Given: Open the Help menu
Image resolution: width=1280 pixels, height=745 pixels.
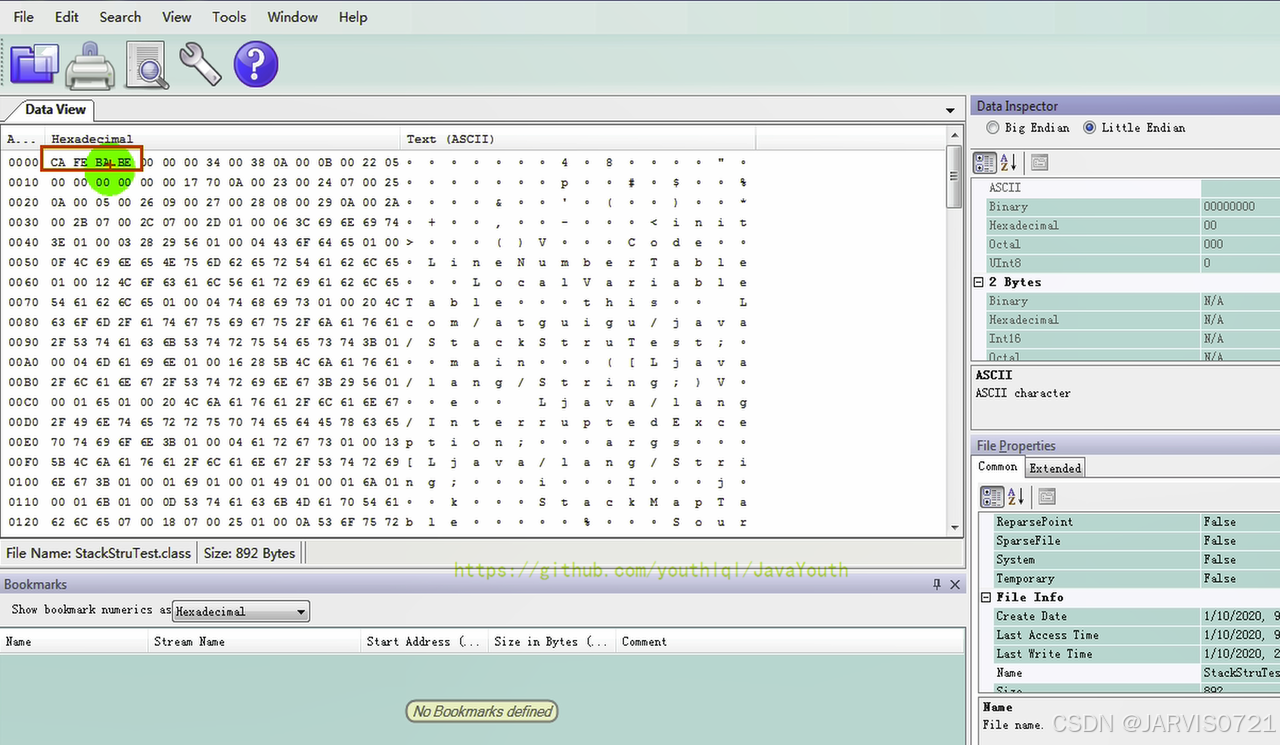Looking at the screenshot, I should (353, 17).
